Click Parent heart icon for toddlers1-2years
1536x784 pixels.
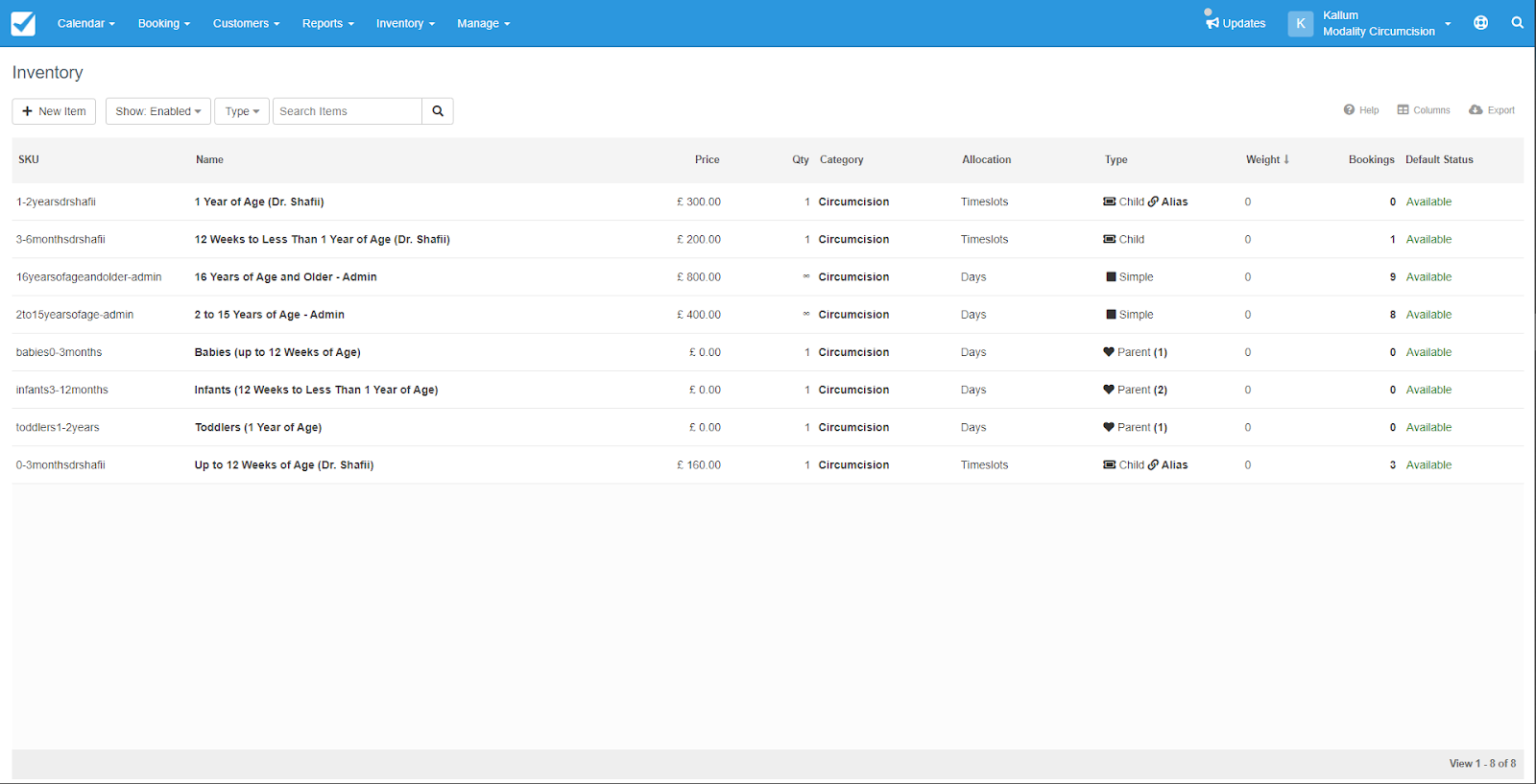1109,427
